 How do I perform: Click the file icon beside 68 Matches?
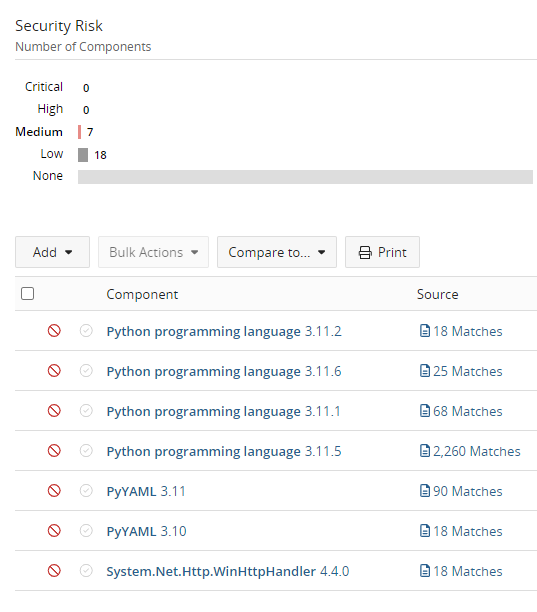(425, 411)
